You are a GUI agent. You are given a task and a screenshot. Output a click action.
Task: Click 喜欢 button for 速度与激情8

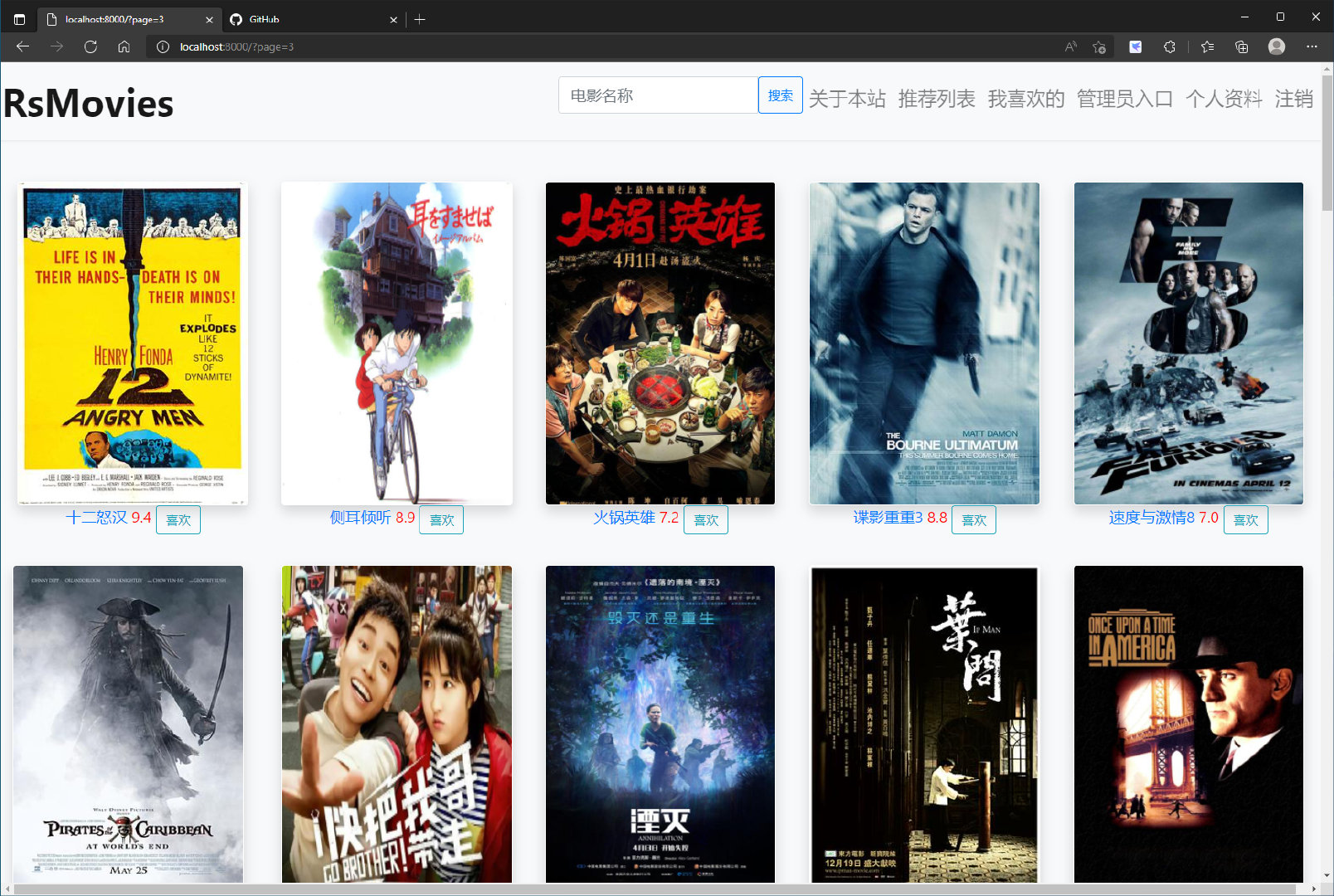(1246, 520)
